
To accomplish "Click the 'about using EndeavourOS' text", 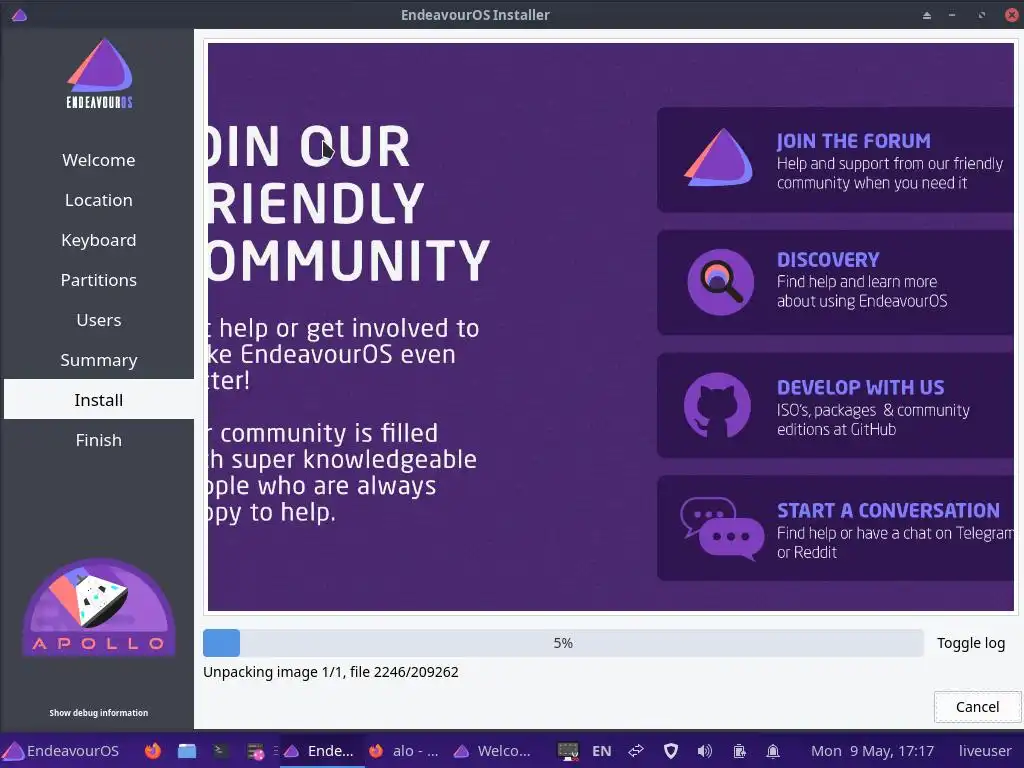I will [862, 301].
